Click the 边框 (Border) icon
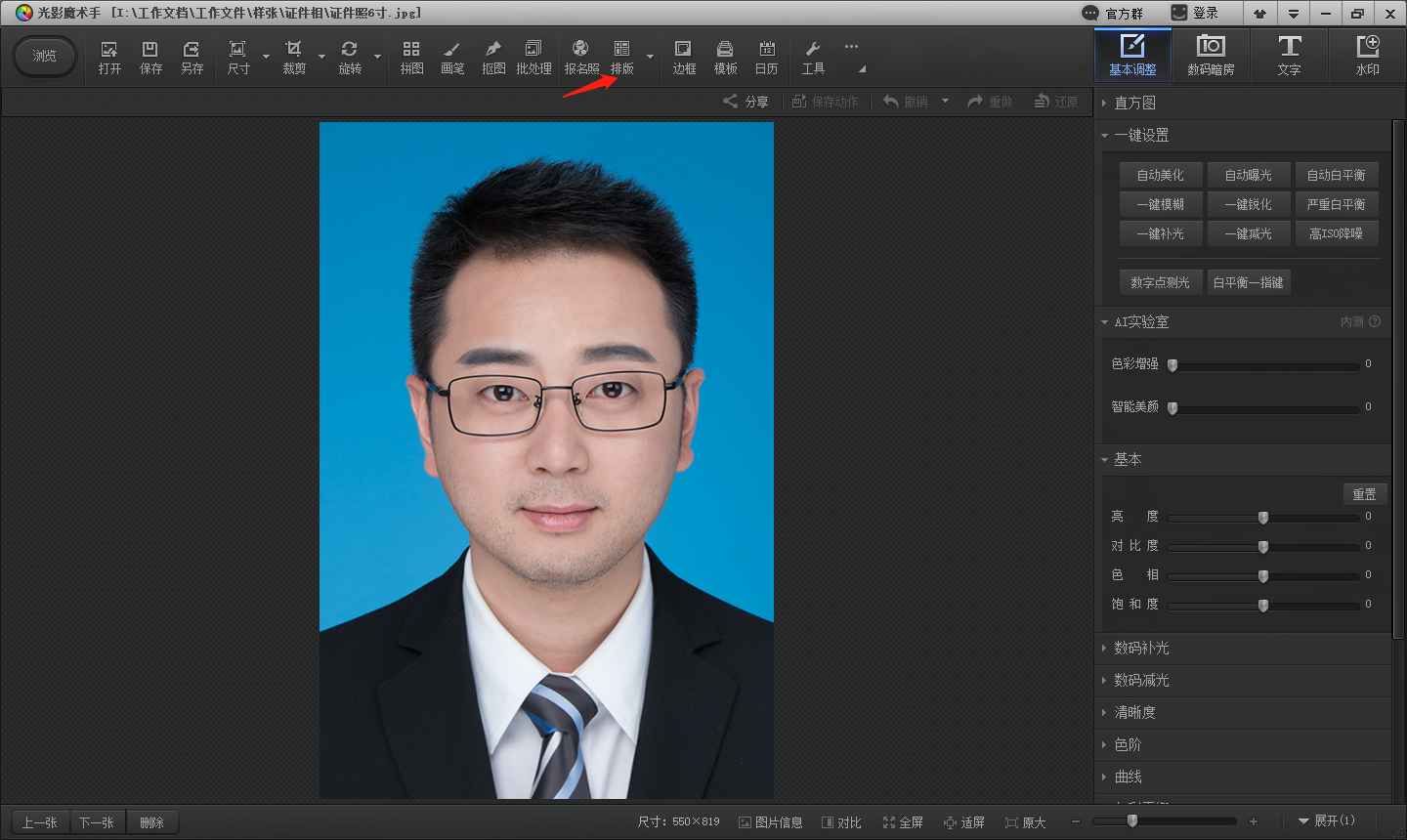Image resolution: width=1407 pixels, height=840 pixels. coord(684,57)
